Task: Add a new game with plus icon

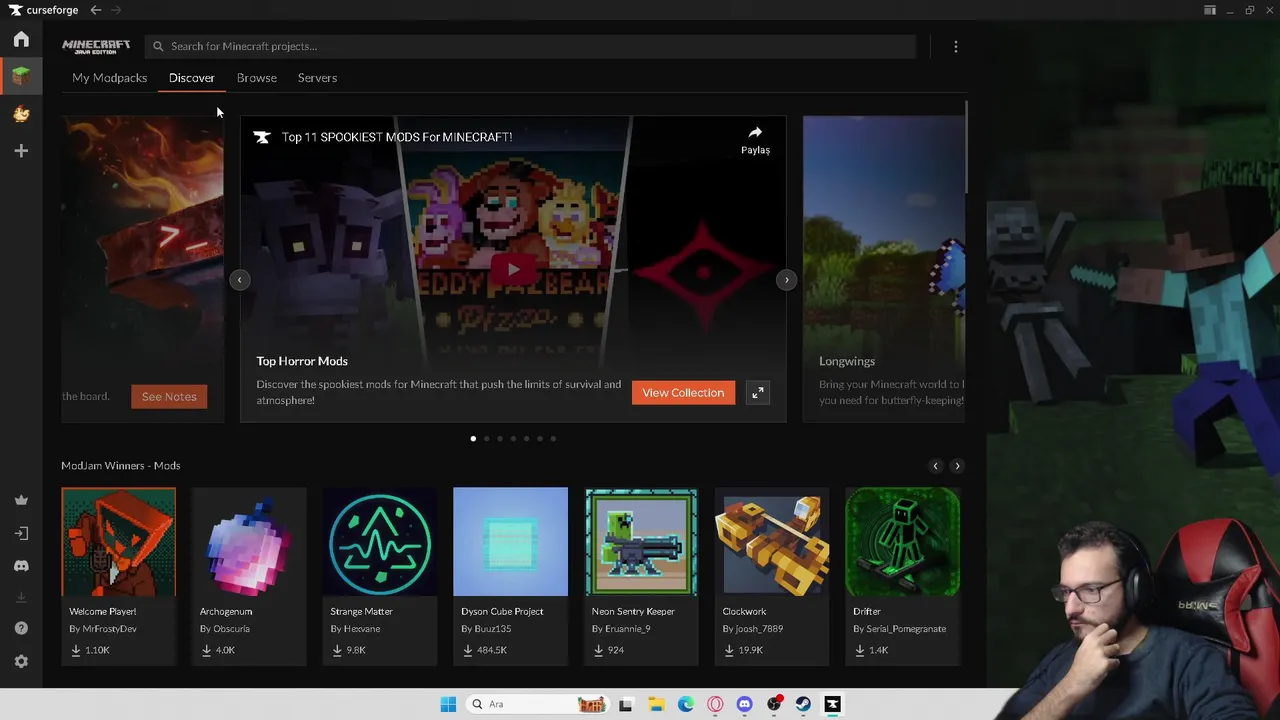Action: [x=21, y=151]
